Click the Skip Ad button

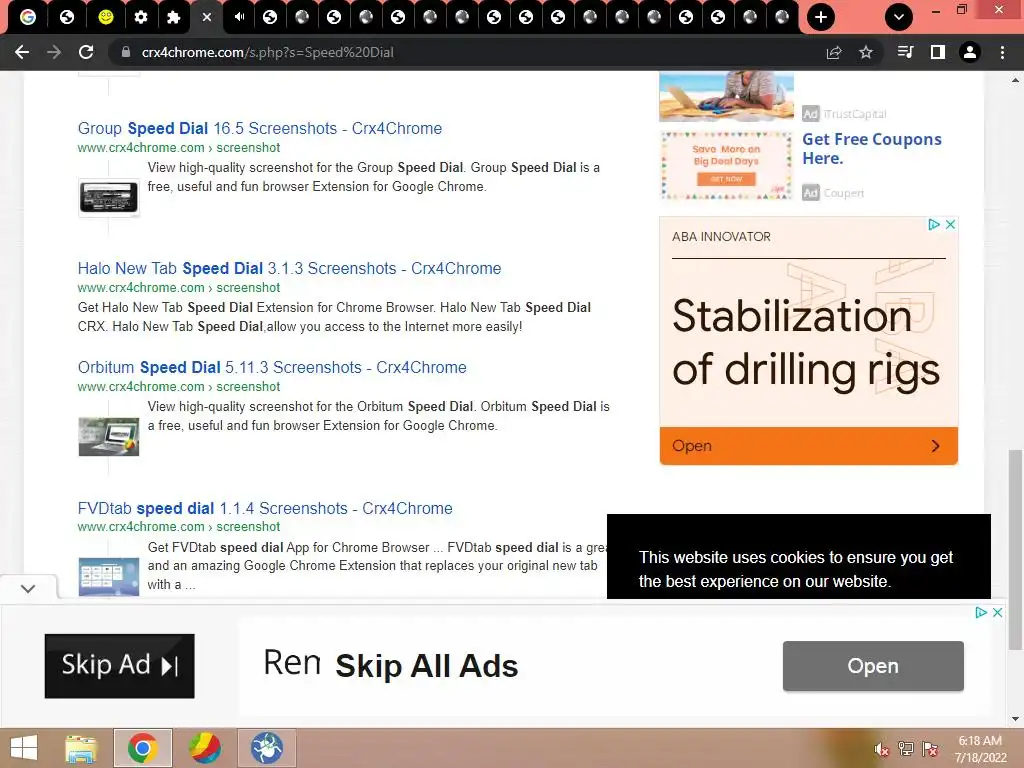[x=120, y=666]
